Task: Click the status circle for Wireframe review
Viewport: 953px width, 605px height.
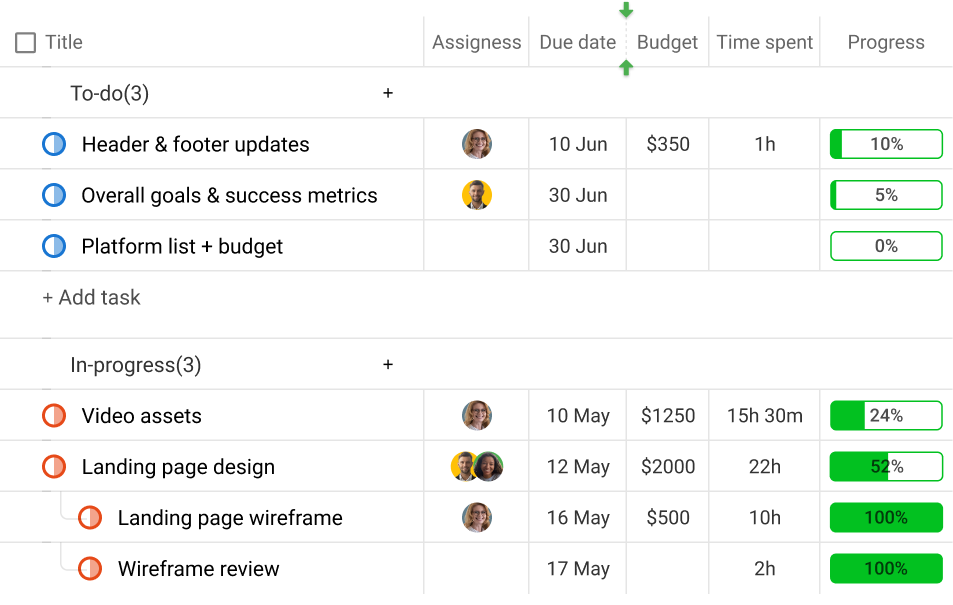Action: (90, 569)
